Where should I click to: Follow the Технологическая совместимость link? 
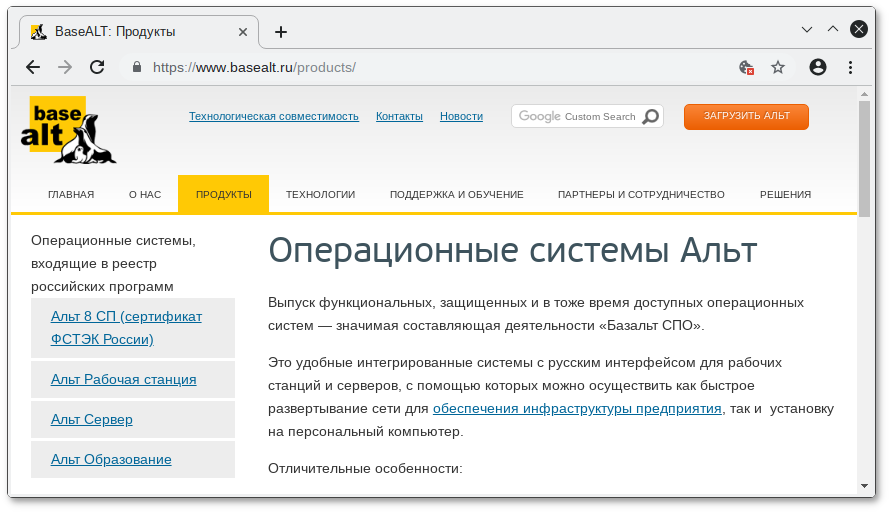tap(274, 116)
